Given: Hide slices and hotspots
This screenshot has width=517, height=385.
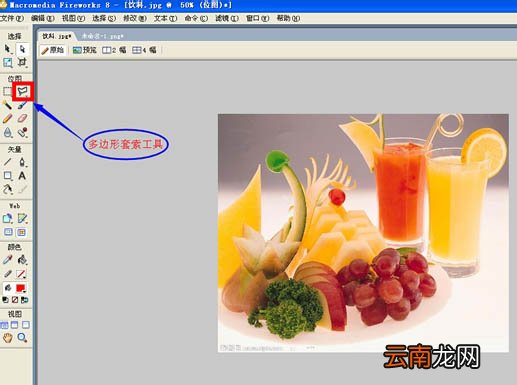Looking at the screenshot, I should coord(8,232).
